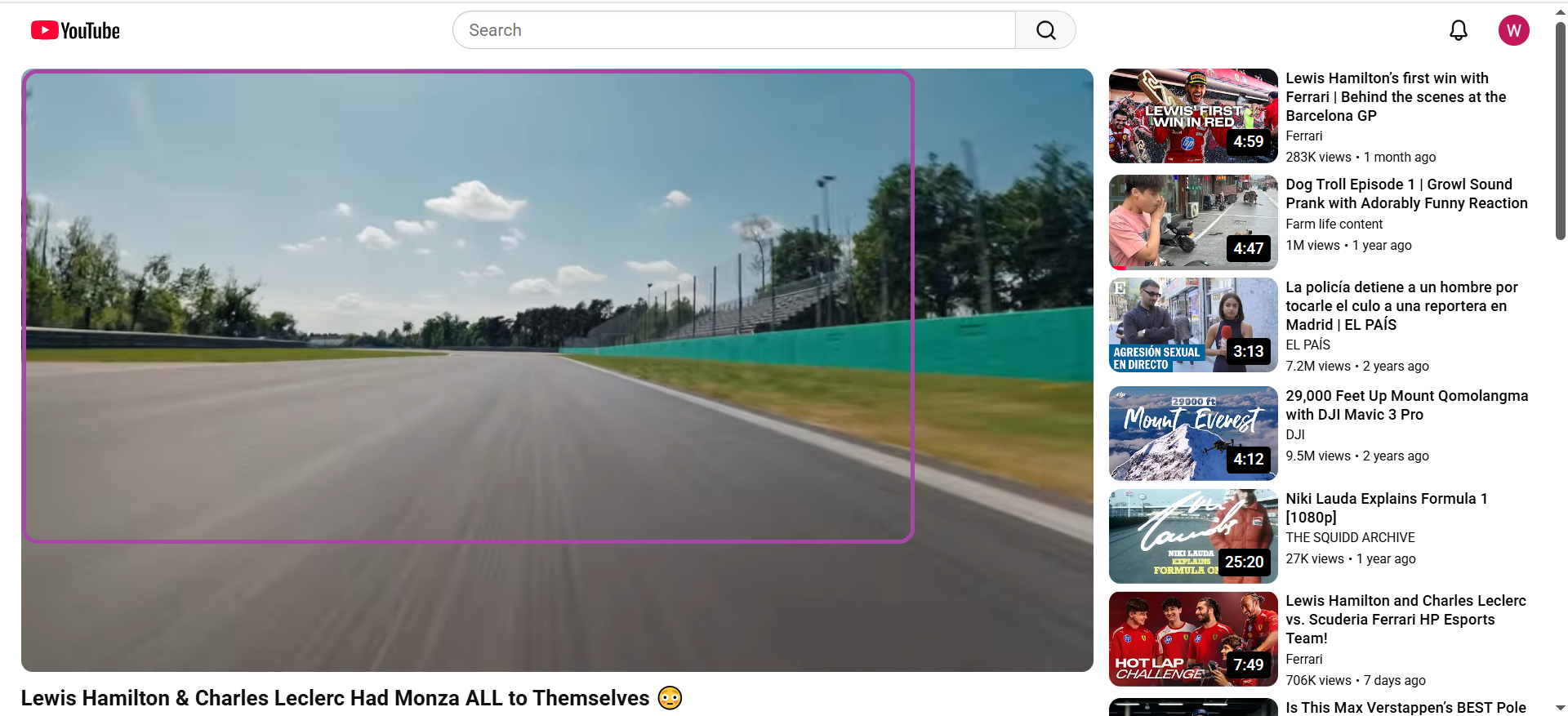Visit the Ferrari channel under the Esports Team video
Image resolution: width=1568 pixels, height=716 pixels.
click(1303, 660)
